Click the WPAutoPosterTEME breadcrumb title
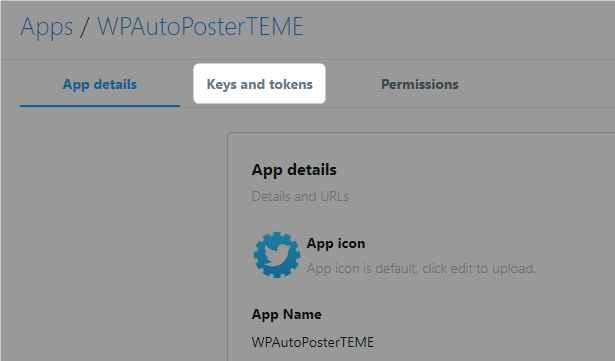This screenshot has width=615, height=361. (x=200, y=27)
